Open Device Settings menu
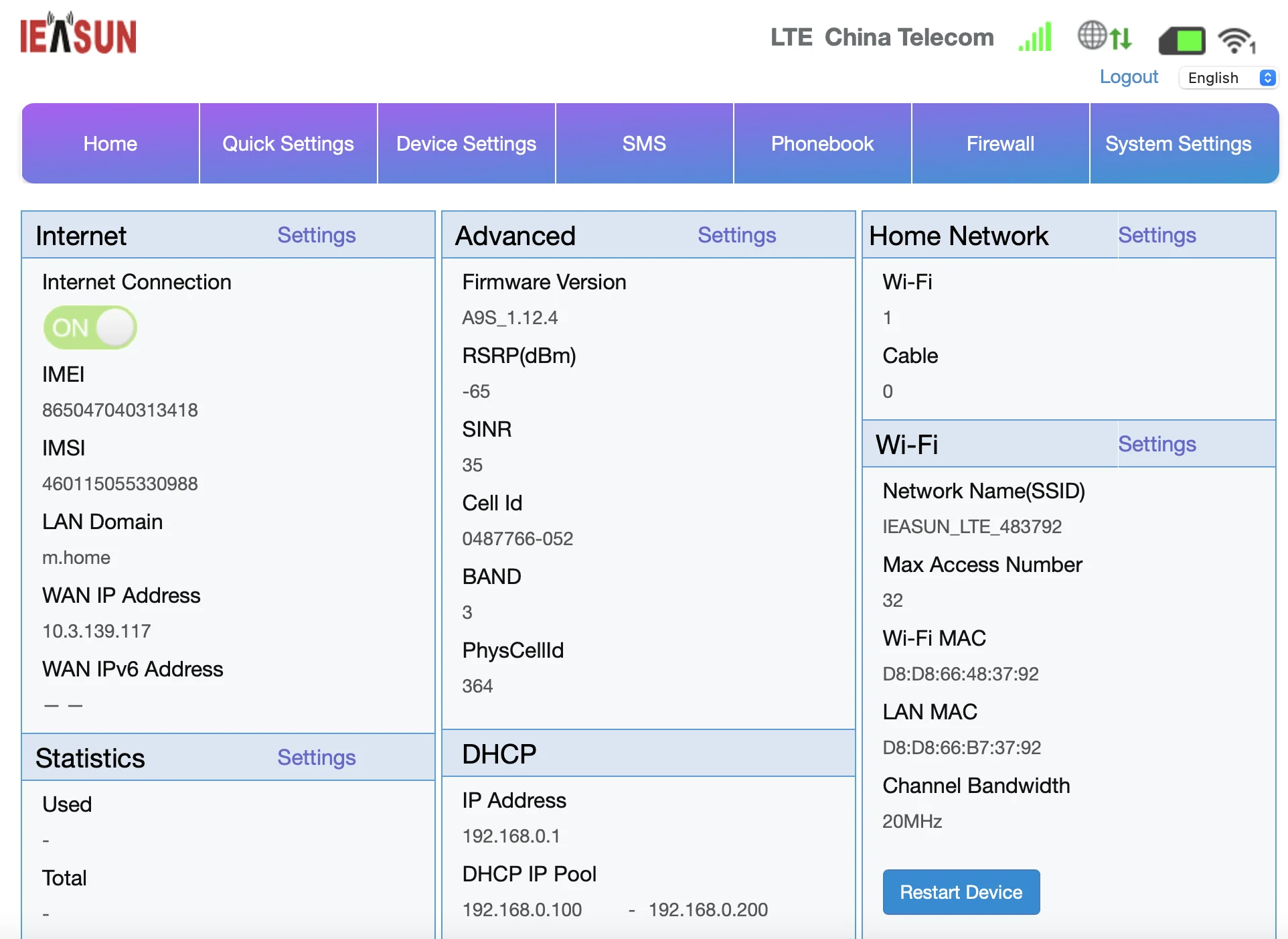 466,143
